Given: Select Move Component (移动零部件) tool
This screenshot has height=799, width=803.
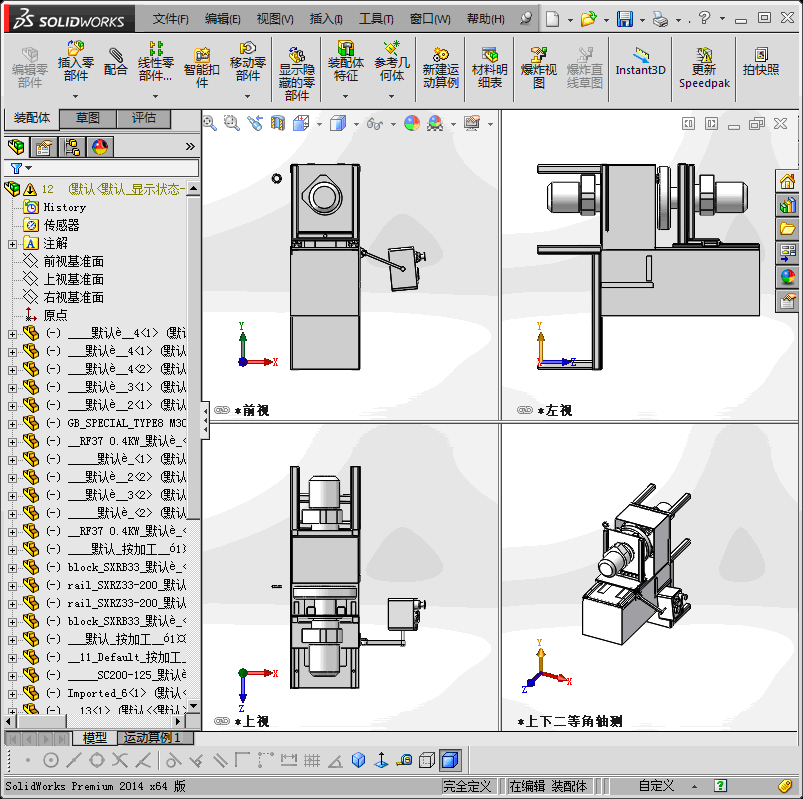Looking at the screenshot, I should coord(248,61).
